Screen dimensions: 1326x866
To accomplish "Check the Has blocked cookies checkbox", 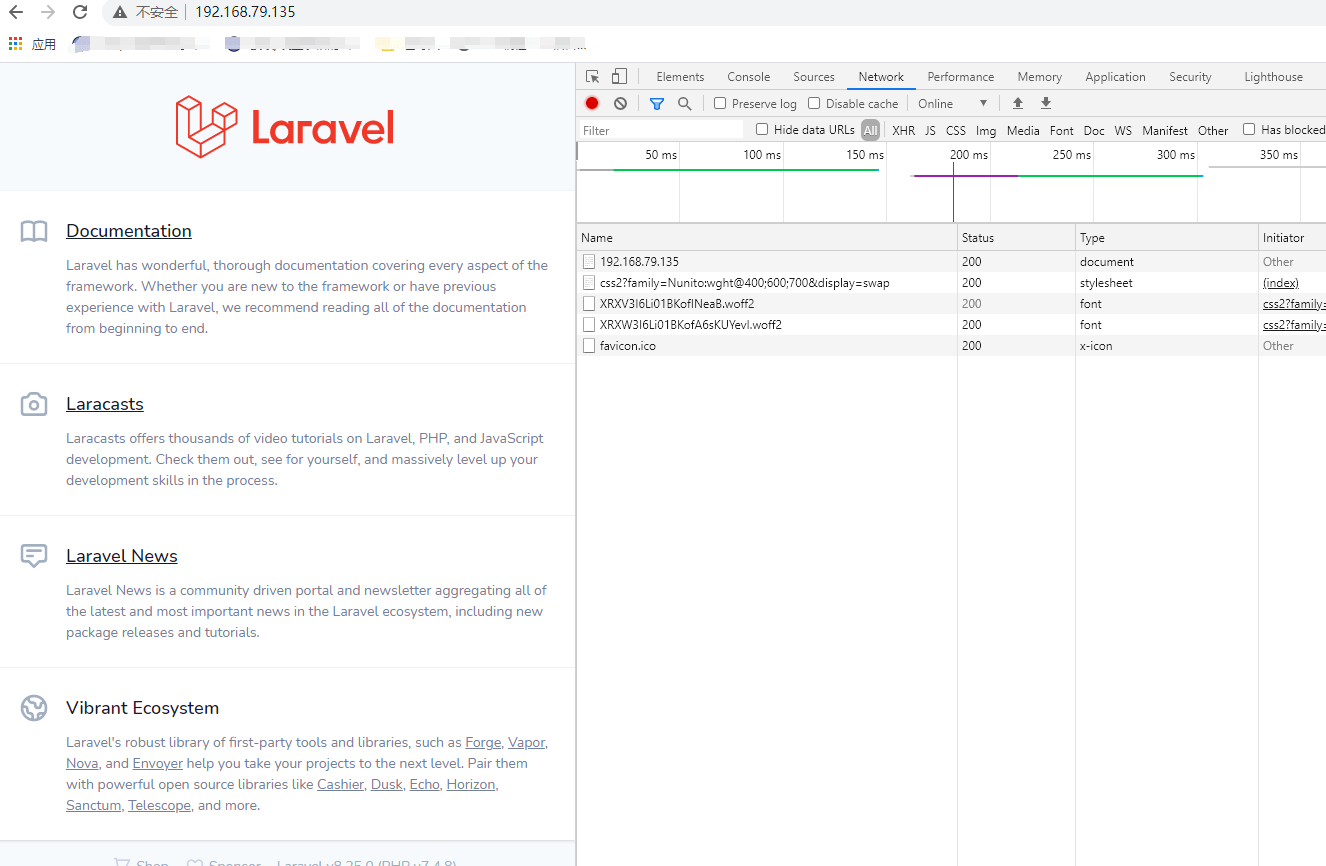I will 1249,129.
